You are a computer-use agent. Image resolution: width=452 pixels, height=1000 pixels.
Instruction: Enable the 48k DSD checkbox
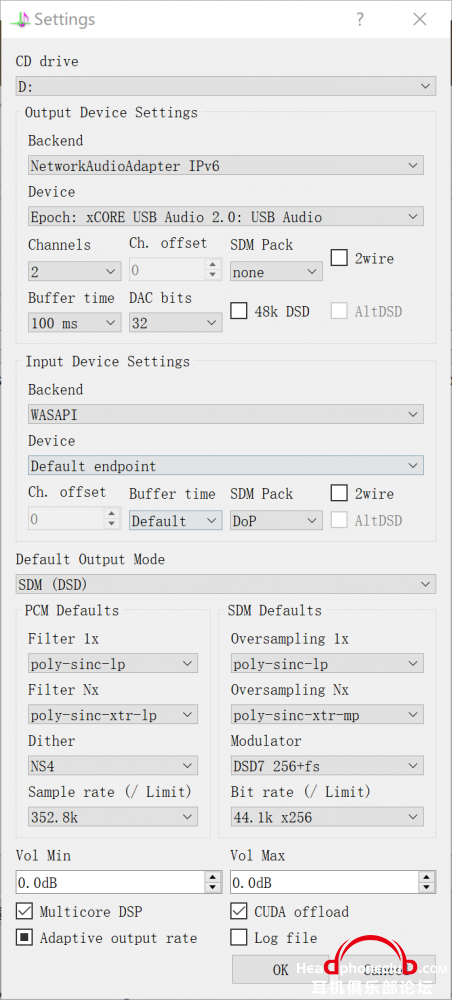pyautogui.click(x=238, y=311)
